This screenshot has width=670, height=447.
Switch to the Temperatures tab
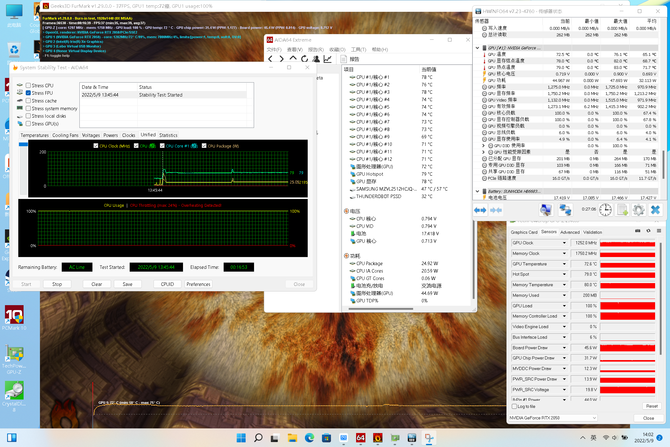pyautogui.click(x=35, y=135)
